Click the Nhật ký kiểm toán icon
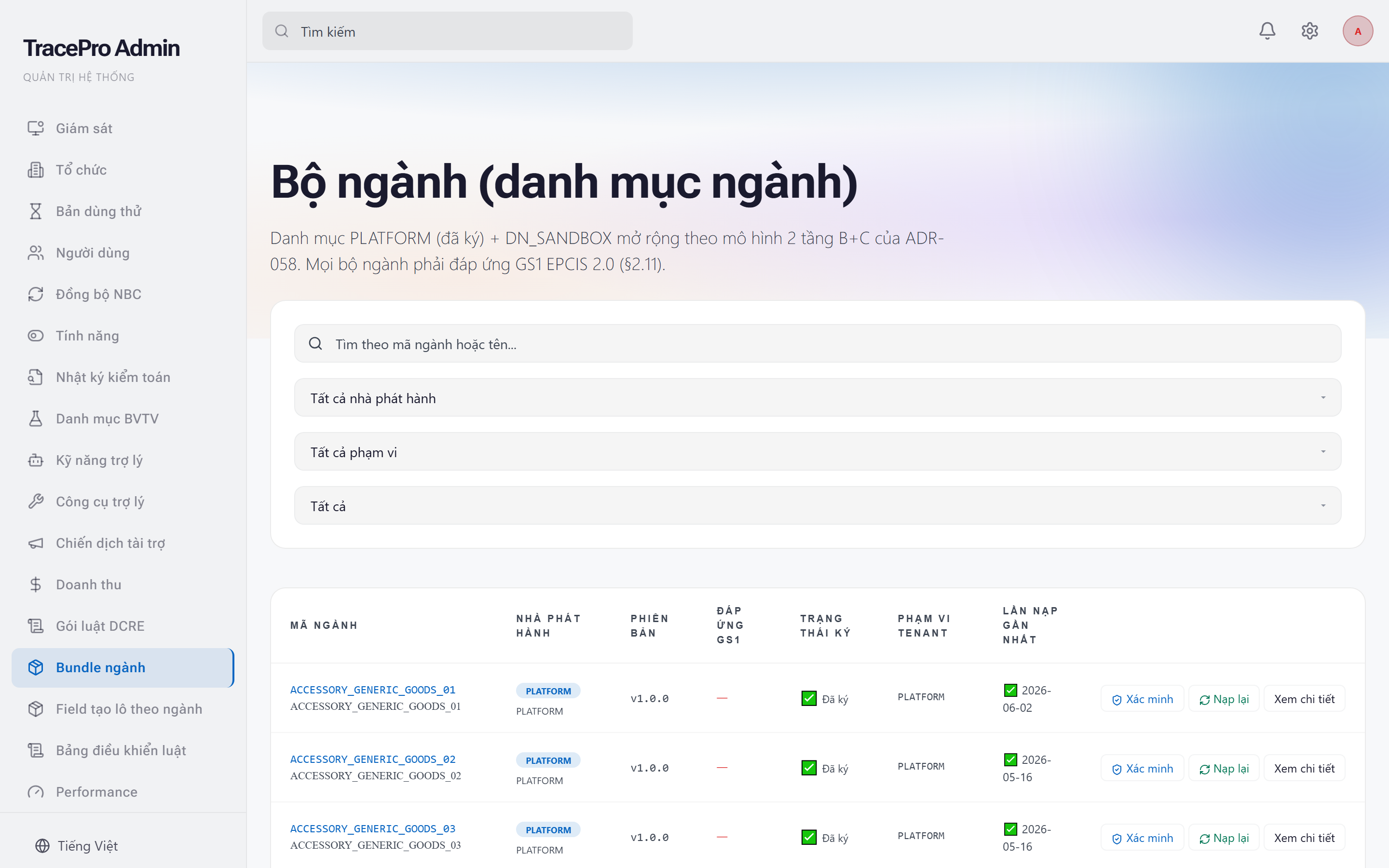1389x868 pixels. click(36, 377)
